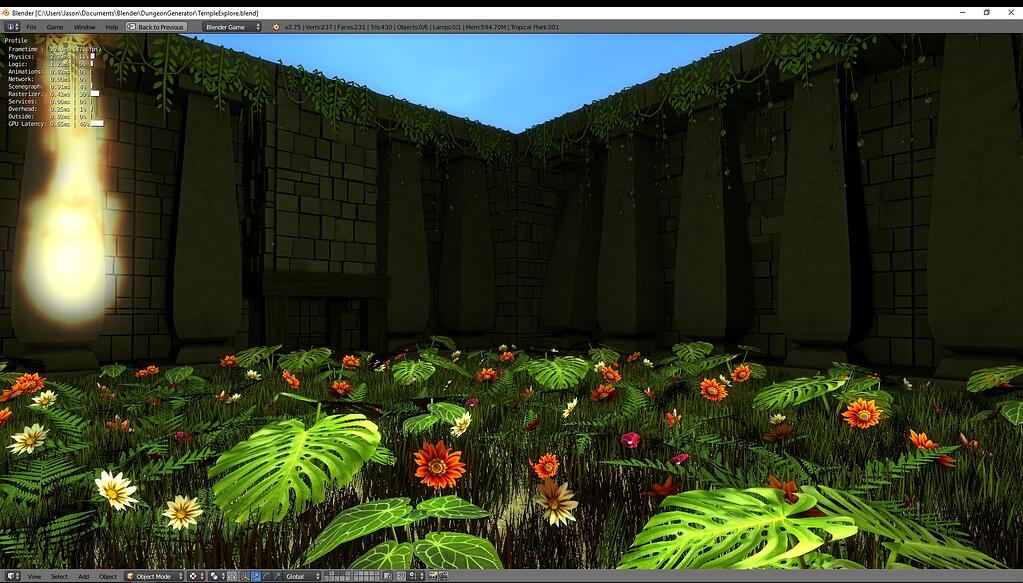Open the viewport shading selector
Image resolution: width=1023 pixels, height=583 pixels.
[x=196, y=576]
